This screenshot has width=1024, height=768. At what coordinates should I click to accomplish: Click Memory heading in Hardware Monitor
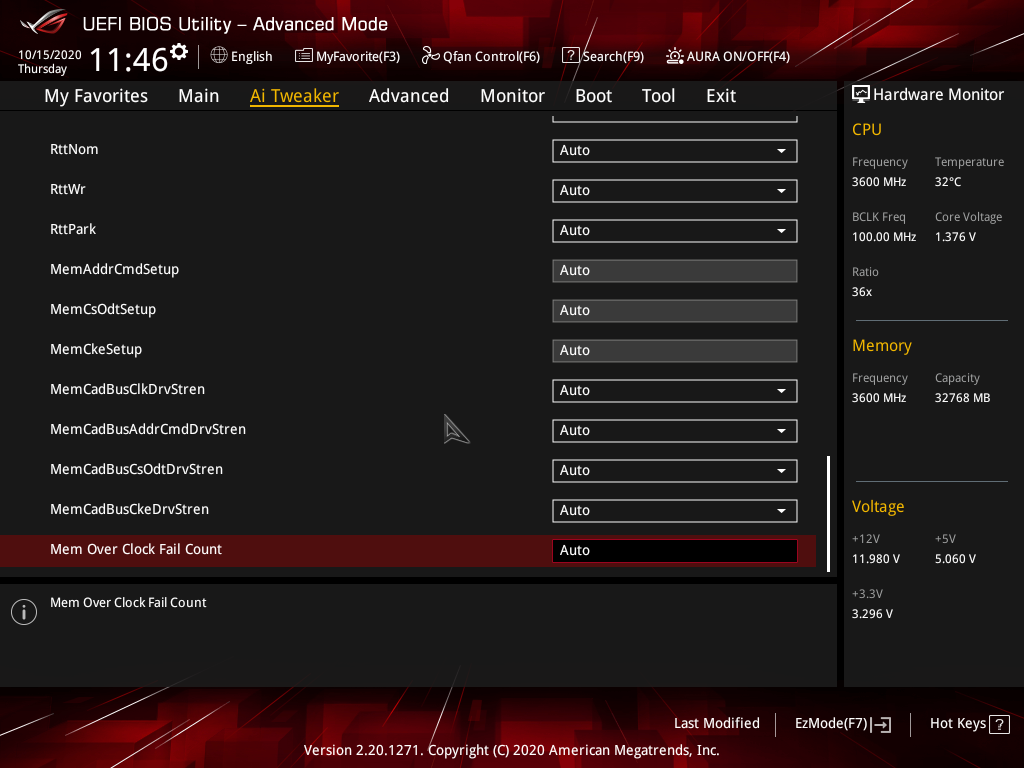pos(882,345)
